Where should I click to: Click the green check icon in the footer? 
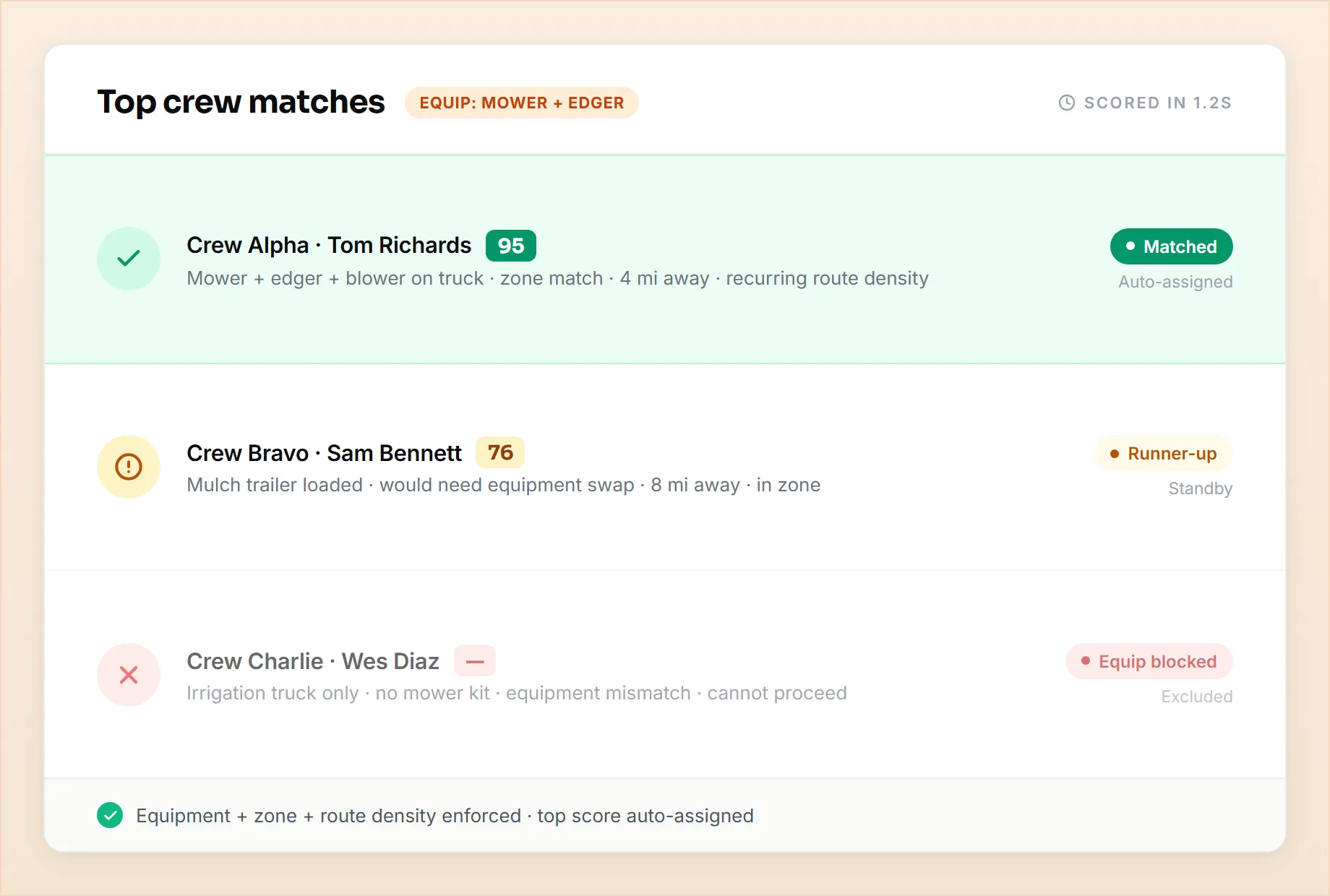[x=110, y=815]
